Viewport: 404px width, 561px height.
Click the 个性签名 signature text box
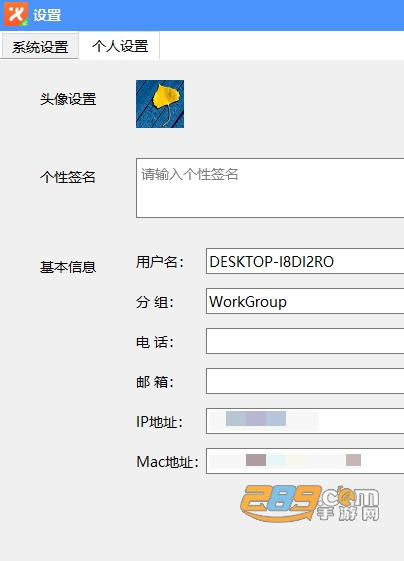tap(270, 188)
